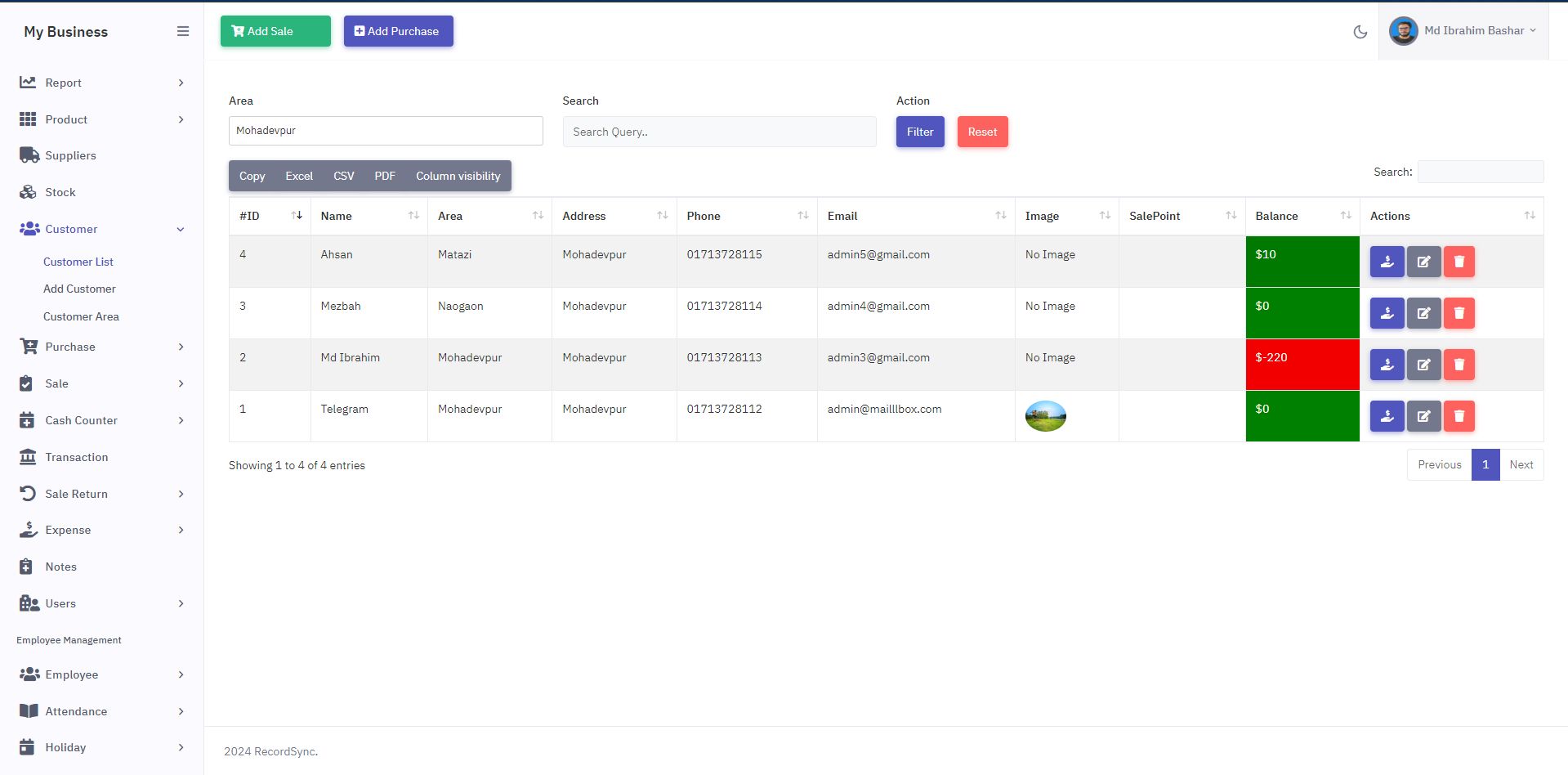The image size is (1568, 775).
Task: Open the Transaction sidebar item
Action: coord(76,457)
